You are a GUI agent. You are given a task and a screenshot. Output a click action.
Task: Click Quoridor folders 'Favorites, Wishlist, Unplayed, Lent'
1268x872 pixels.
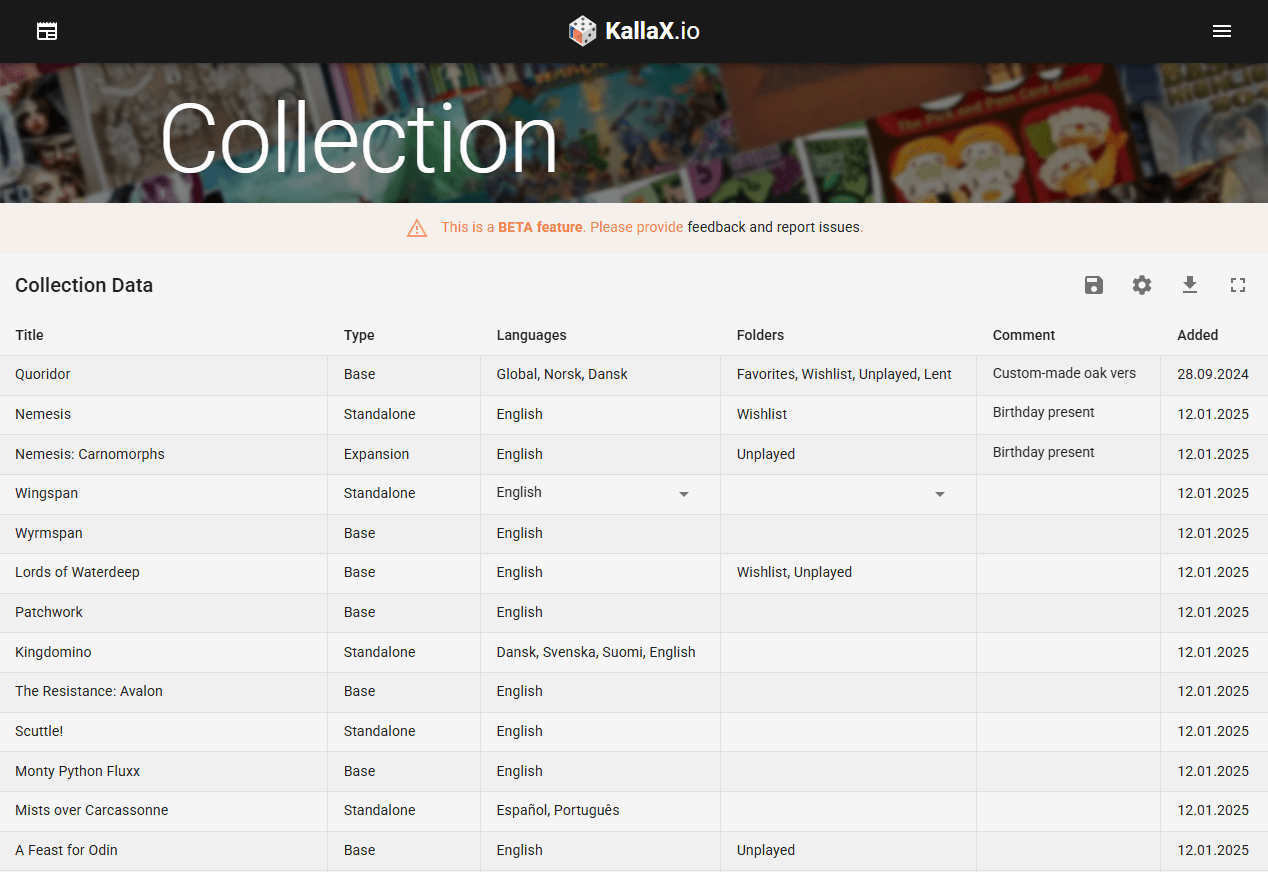(848, 375)
